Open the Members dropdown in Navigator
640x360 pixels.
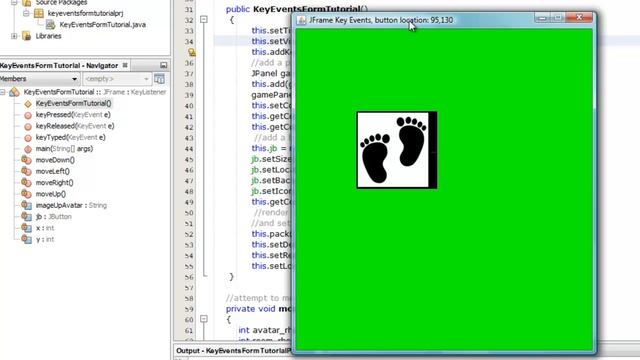pos(39,79)
